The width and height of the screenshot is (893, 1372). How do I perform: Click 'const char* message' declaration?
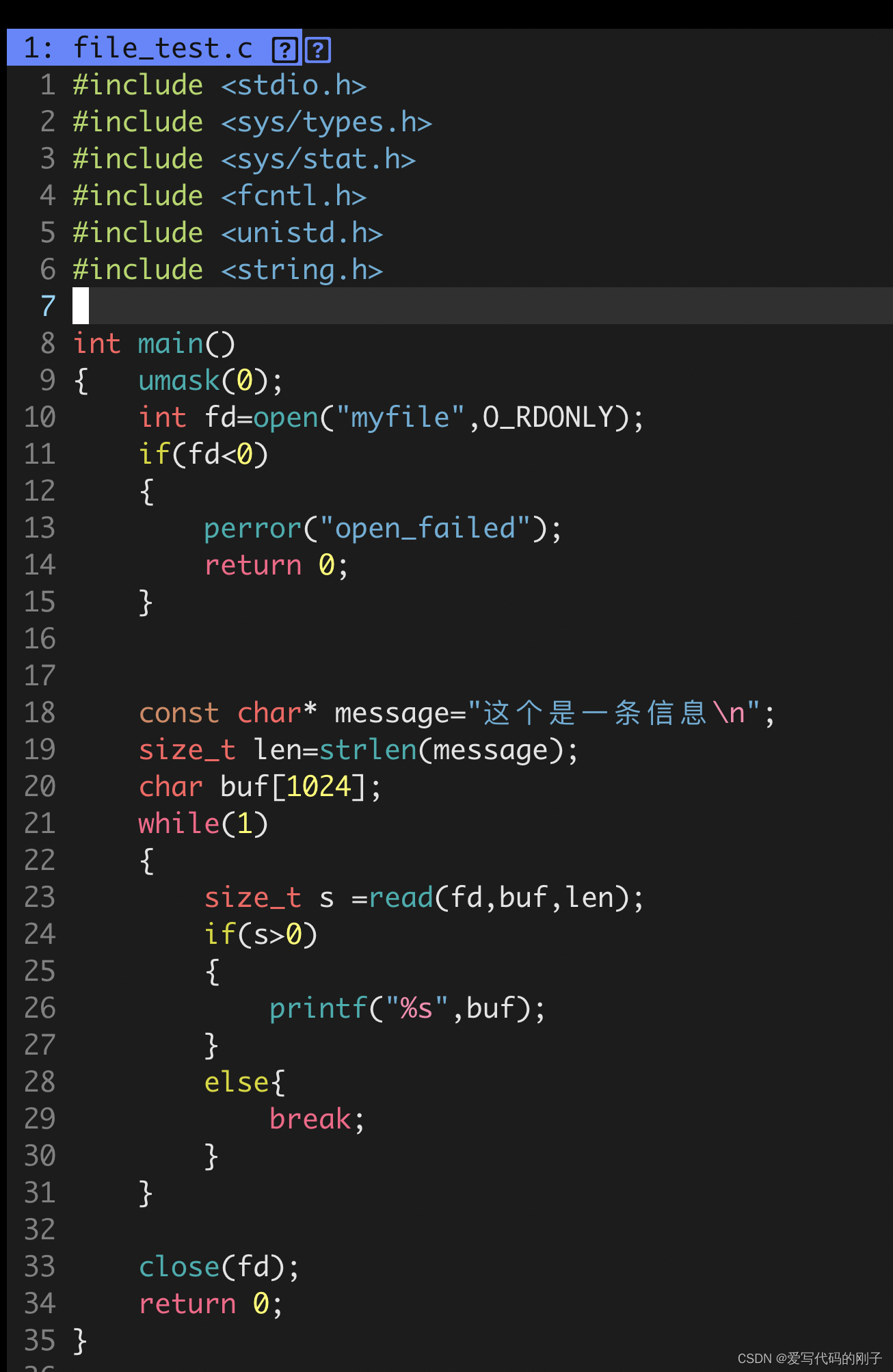click(x=293, y=713)
